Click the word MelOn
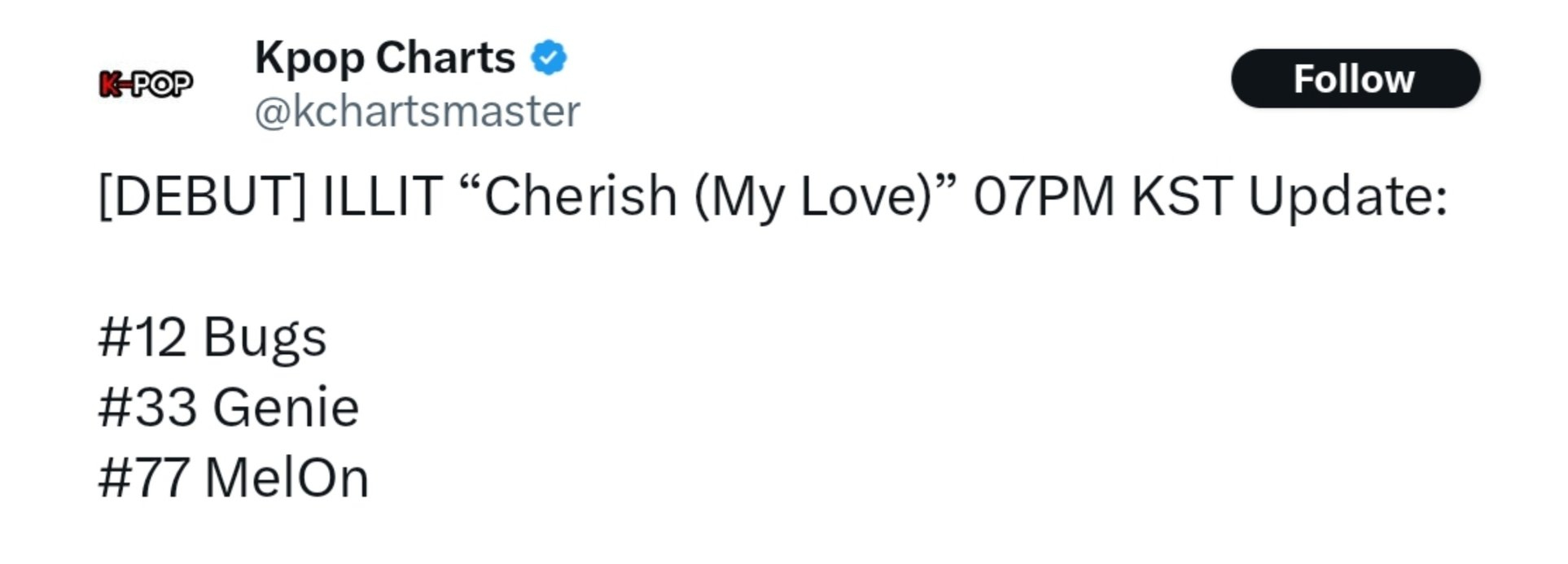The width and height of the screenshot is (1568, 564). click(x=287, y=477)
